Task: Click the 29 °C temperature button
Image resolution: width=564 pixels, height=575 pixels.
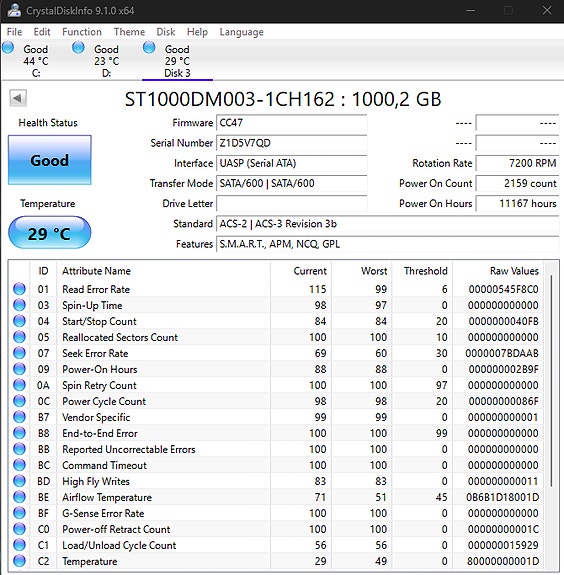Action: 50,233
